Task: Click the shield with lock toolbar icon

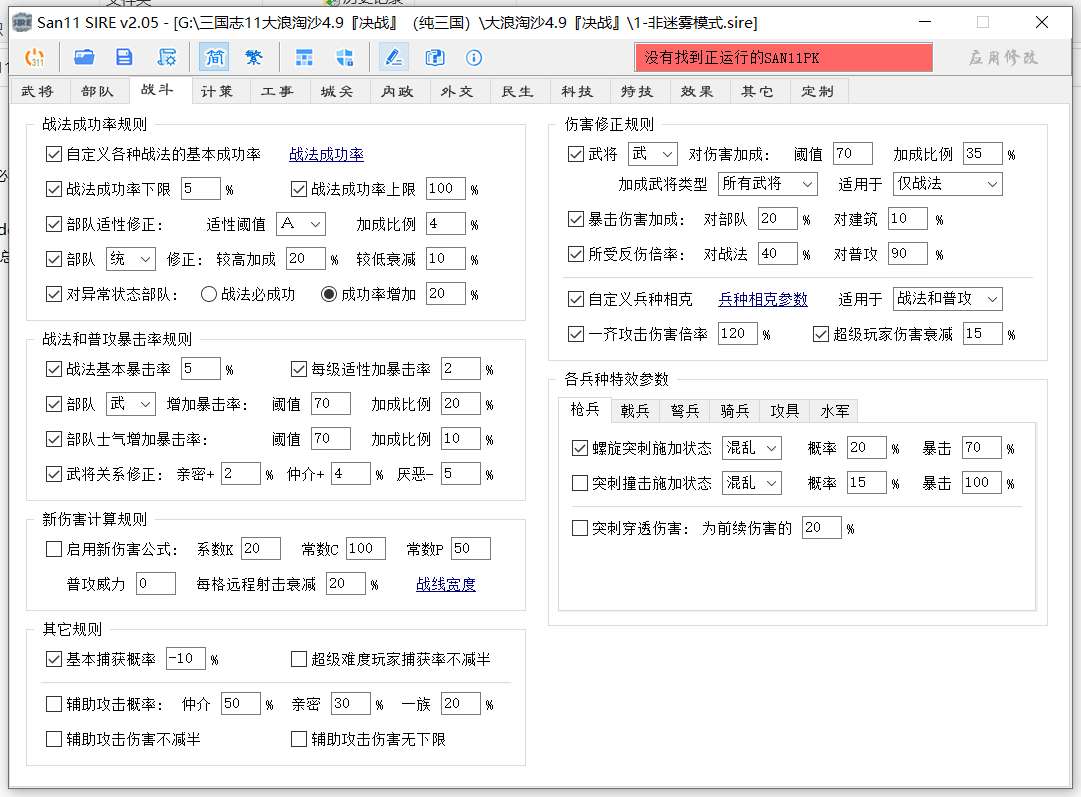Action: click(x=345, y=57)
